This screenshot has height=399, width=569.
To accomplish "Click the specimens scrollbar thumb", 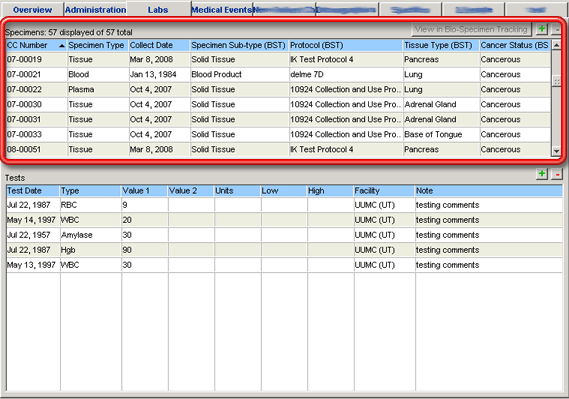I will 556,81.
